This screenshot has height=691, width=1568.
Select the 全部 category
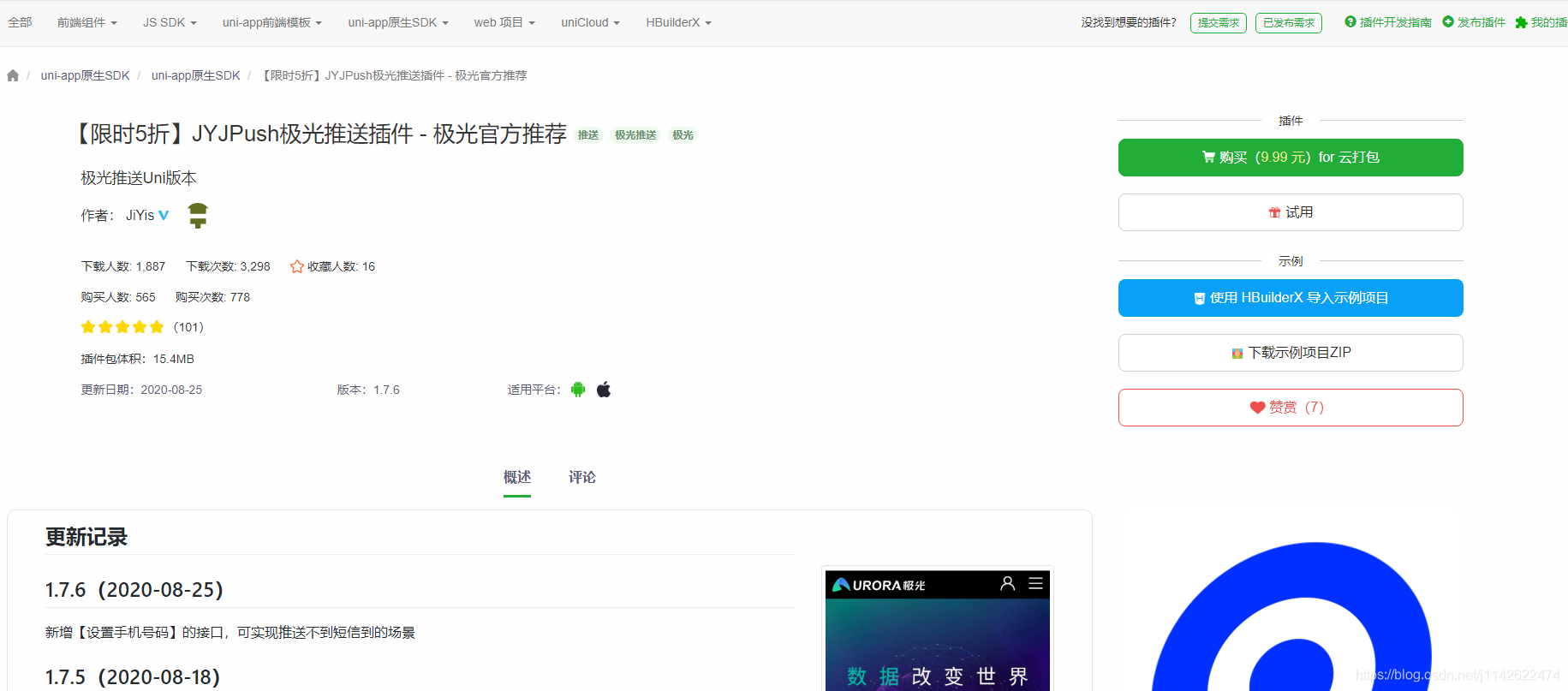[x=20, y=22]
